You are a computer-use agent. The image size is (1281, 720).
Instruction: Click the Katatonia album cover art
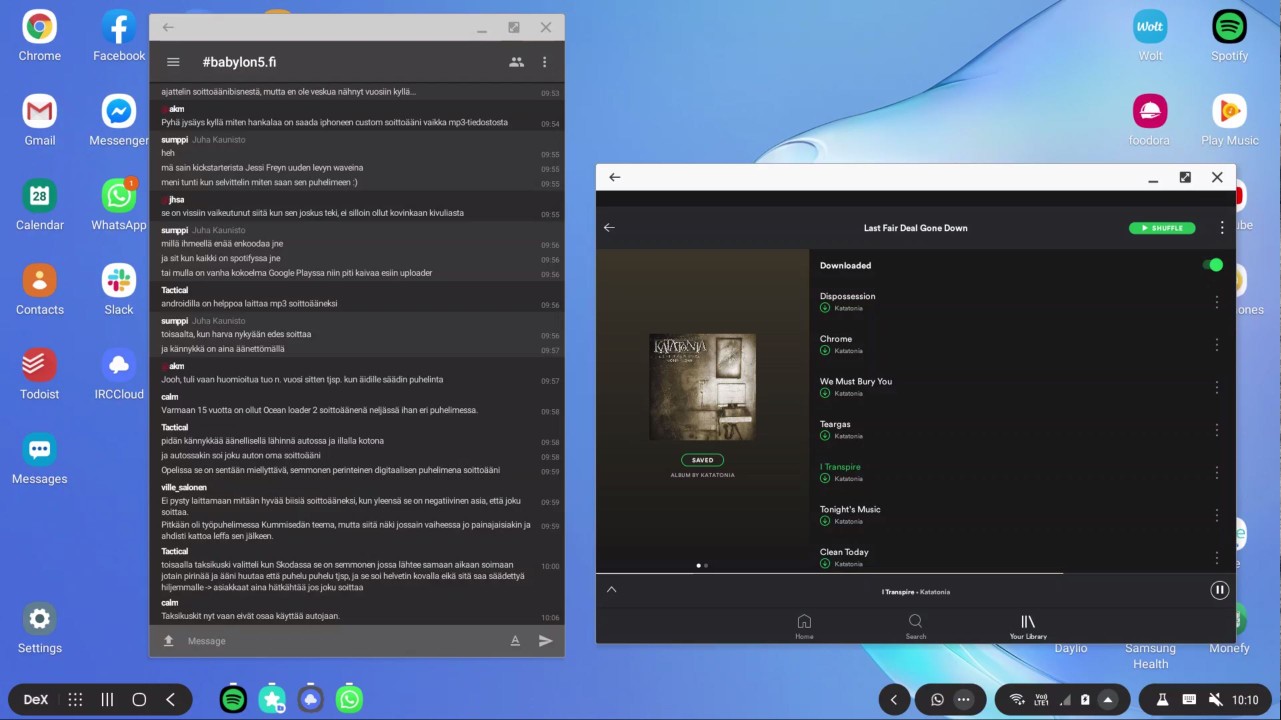click(x=702, y=387)
